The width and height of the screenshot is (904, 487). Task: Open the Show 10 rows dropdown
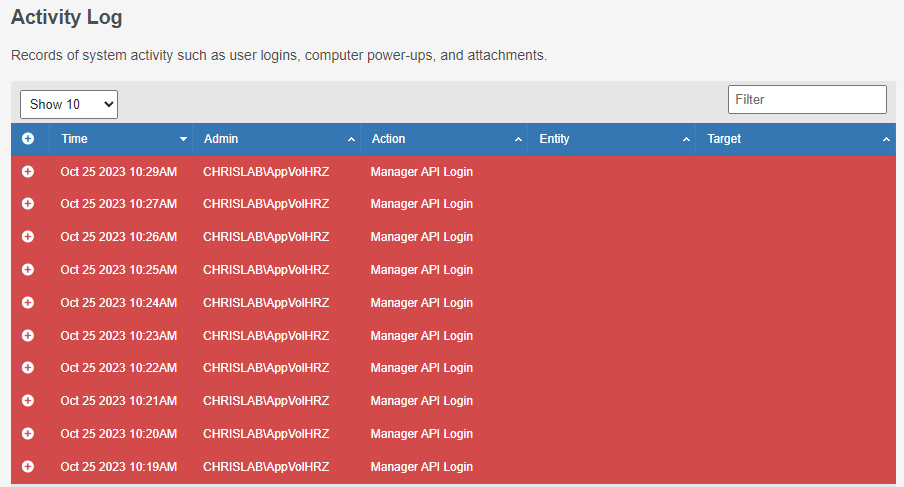click(x=69, y=104)
